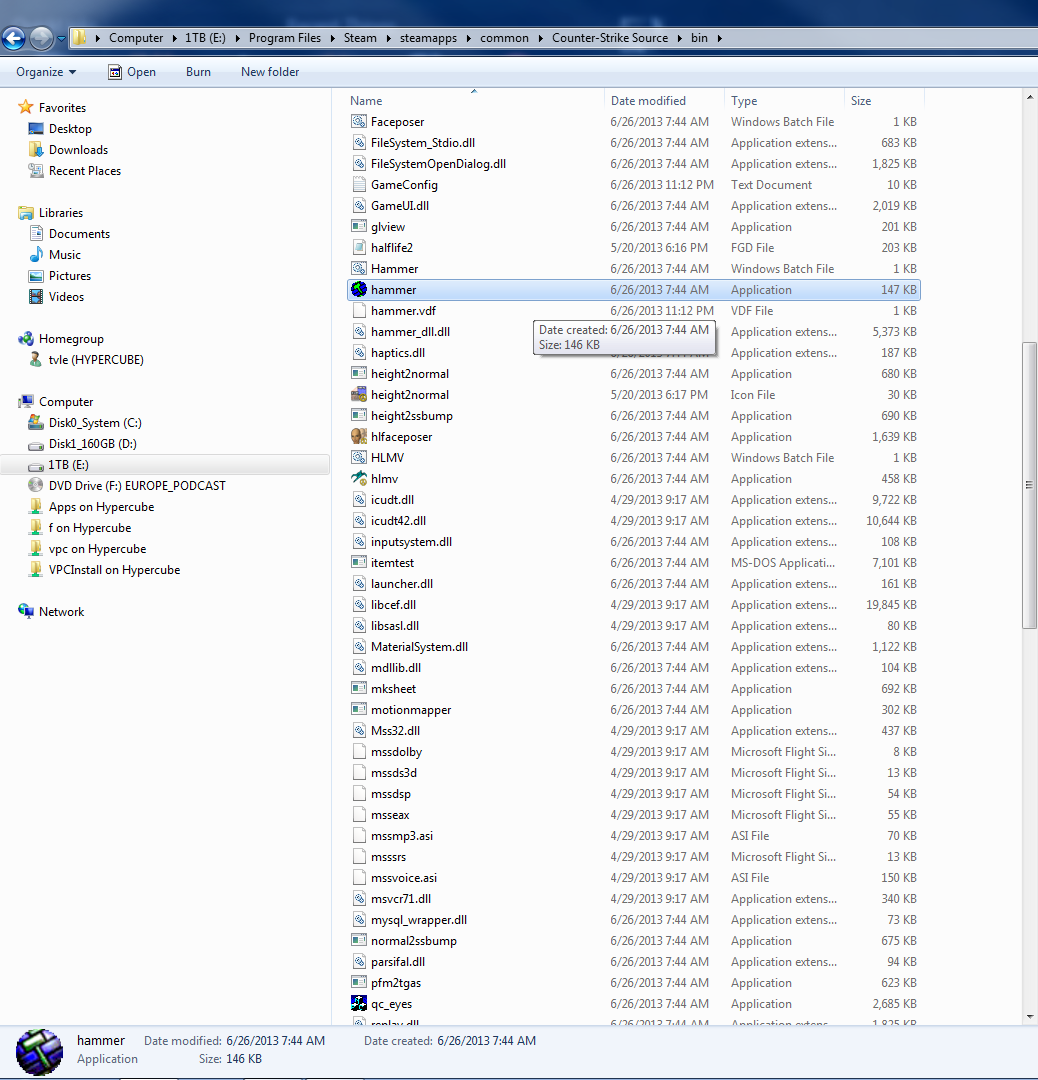Expand the arrow after common in address bar

(x=541, y=38)
